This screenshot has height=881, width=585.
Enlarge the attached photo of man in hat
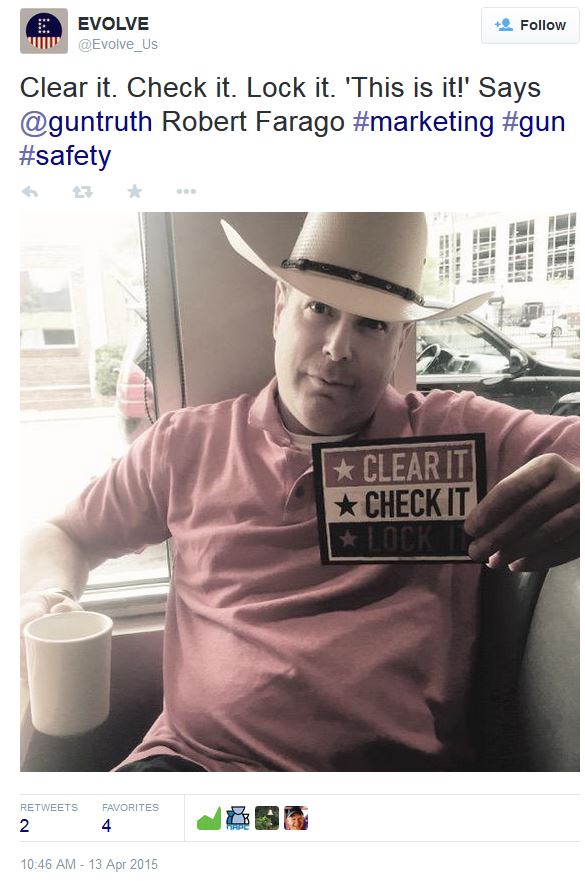click(300, 492)
